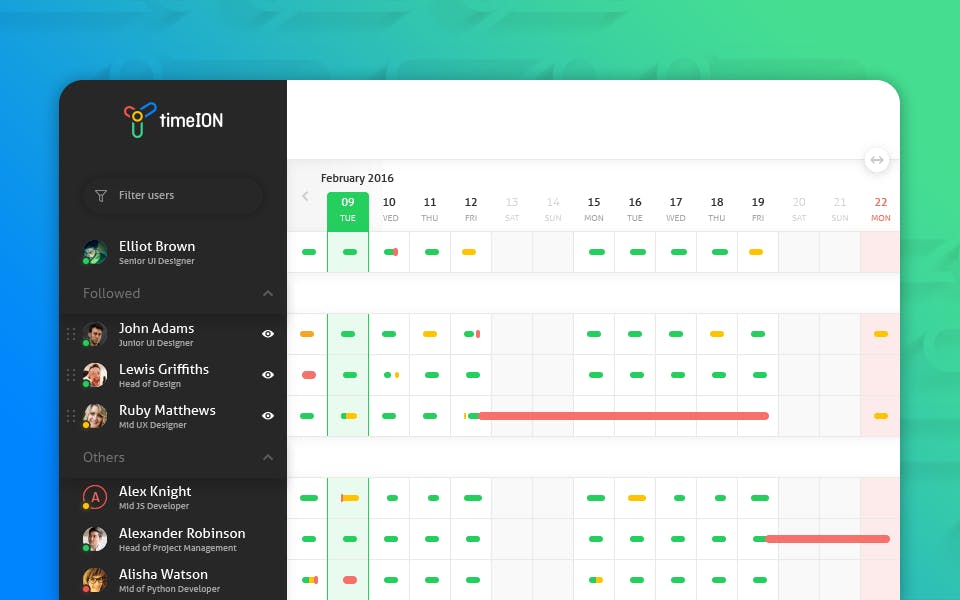Click the Followed section heading
960x600 pixels.
[111, 293]
